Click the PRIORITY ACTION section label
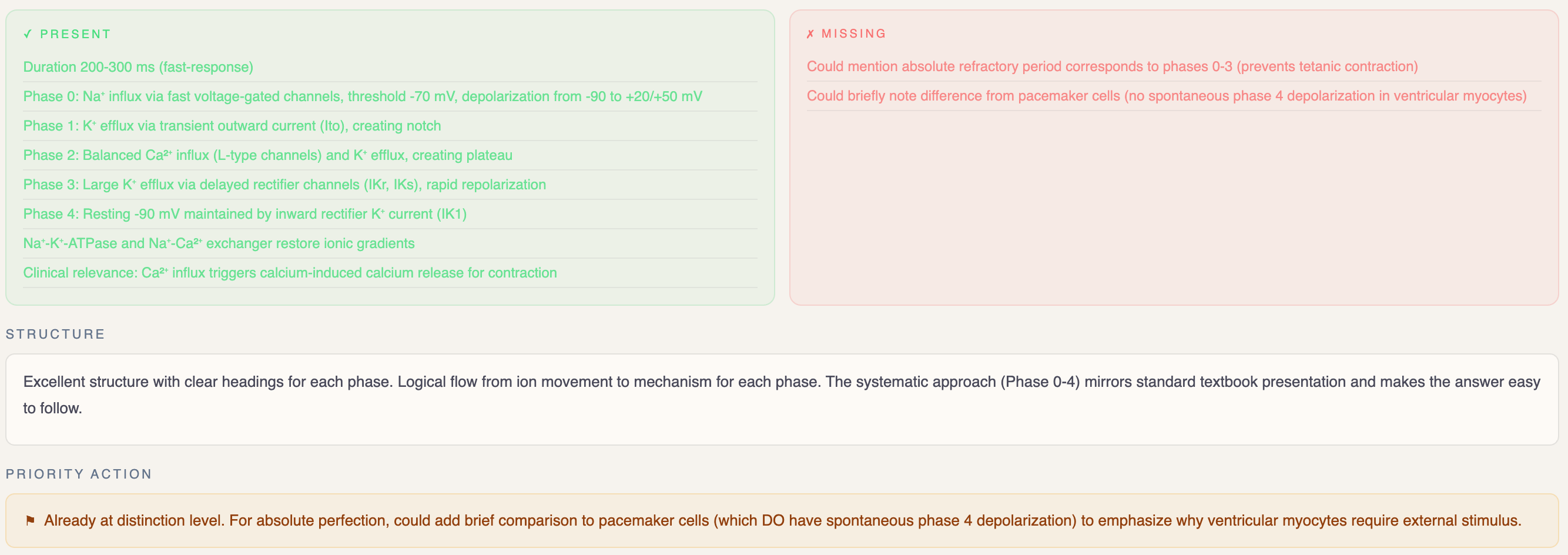 (x=79, y=474)
